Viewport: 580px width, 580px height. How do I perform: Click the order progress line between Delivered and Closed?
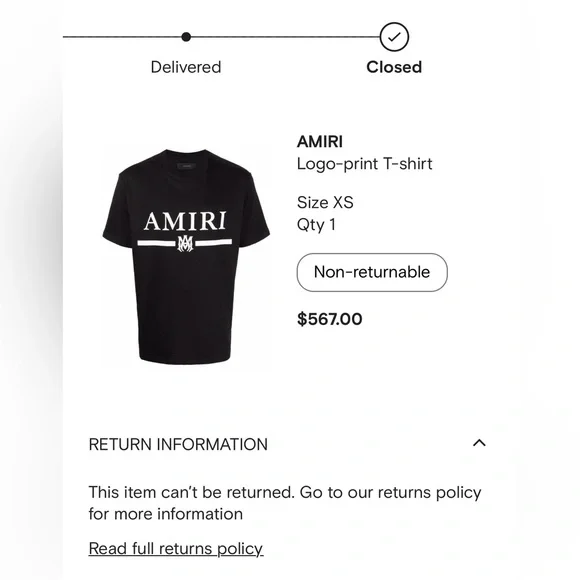point(285,37)
